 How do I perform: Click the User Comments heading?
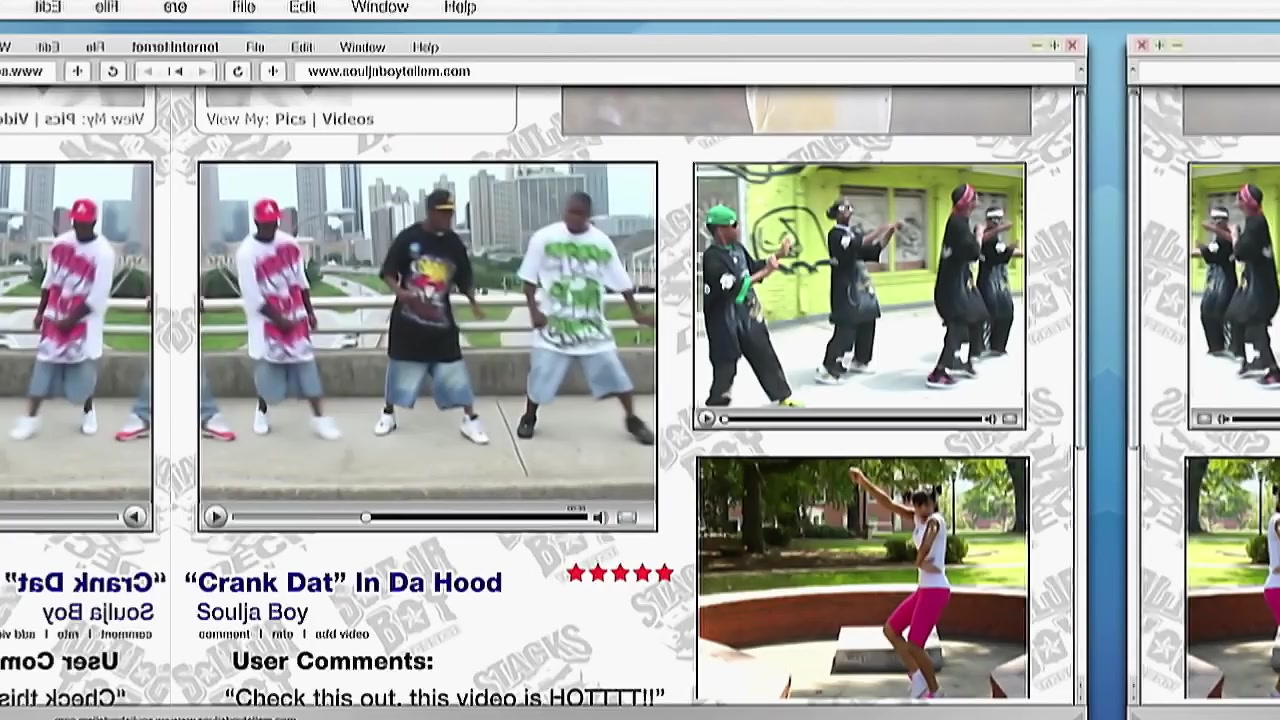click(x=333, y=661)
